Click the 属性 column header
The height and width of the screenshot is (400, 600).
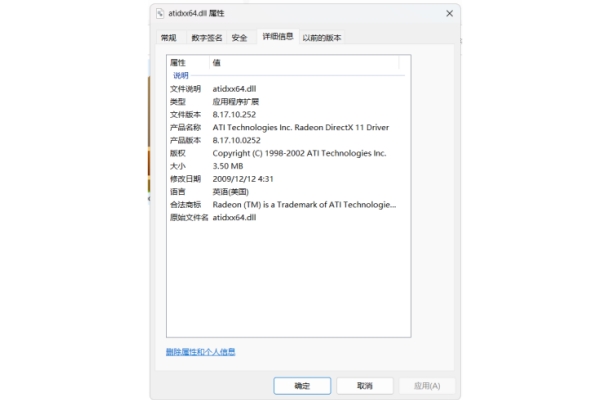tap(179, 62)
